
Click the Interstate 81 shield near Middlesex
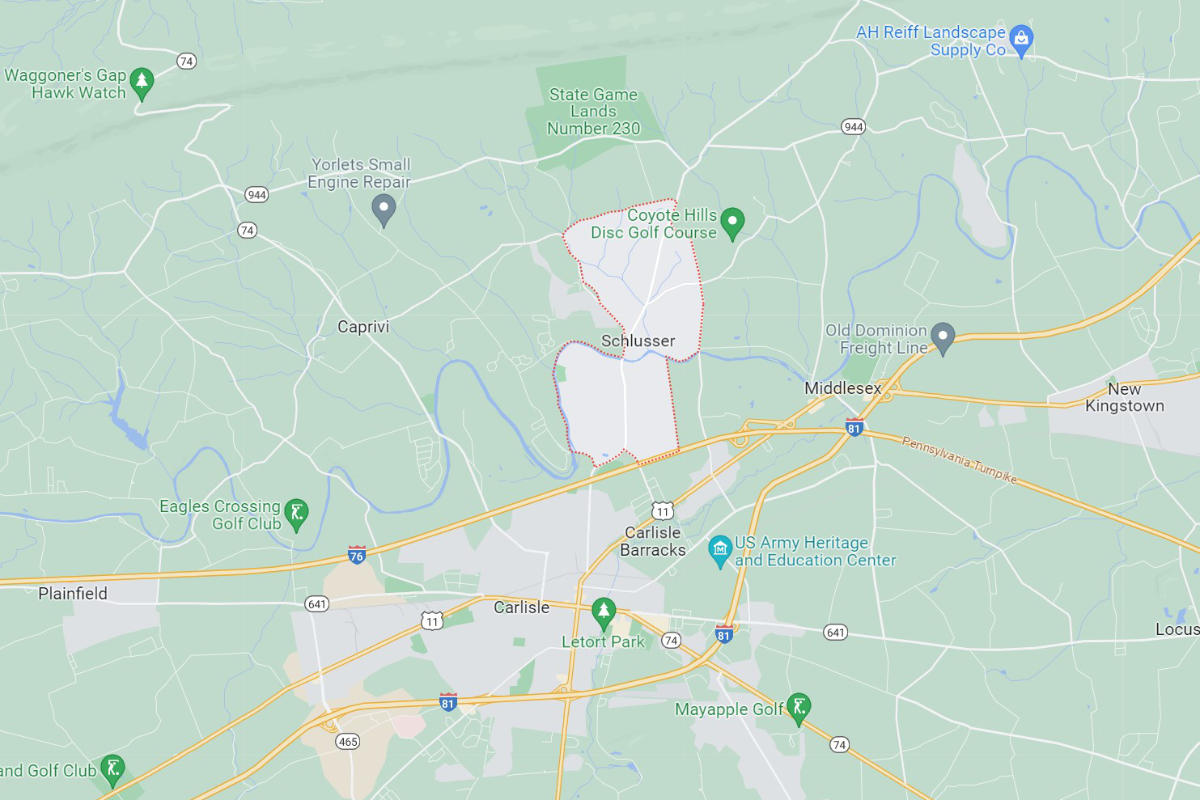point(854,426)
